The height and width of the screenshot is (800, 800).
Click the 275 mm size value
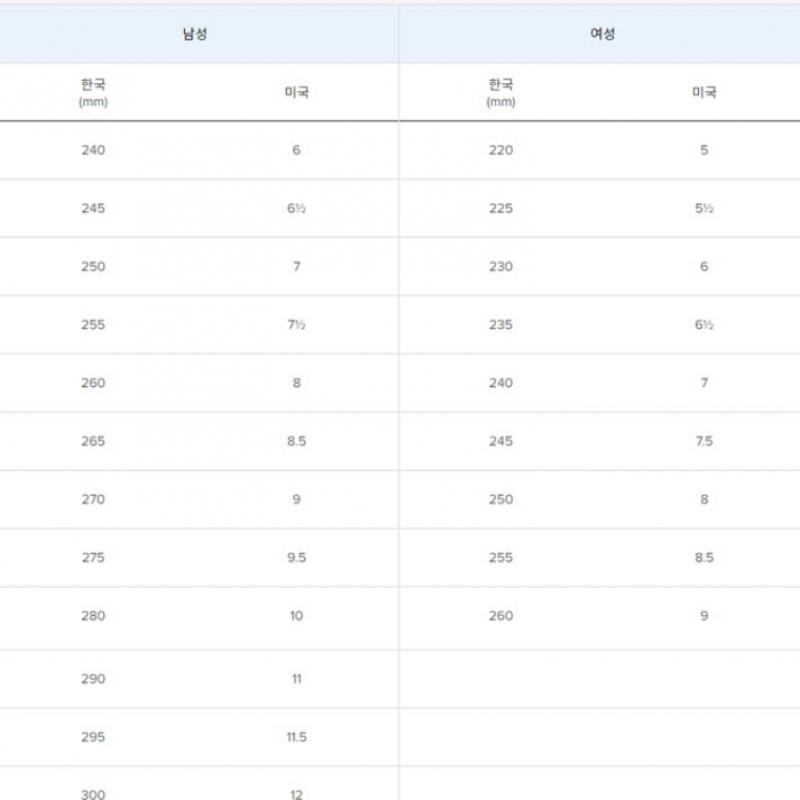[x=93, y=558]
